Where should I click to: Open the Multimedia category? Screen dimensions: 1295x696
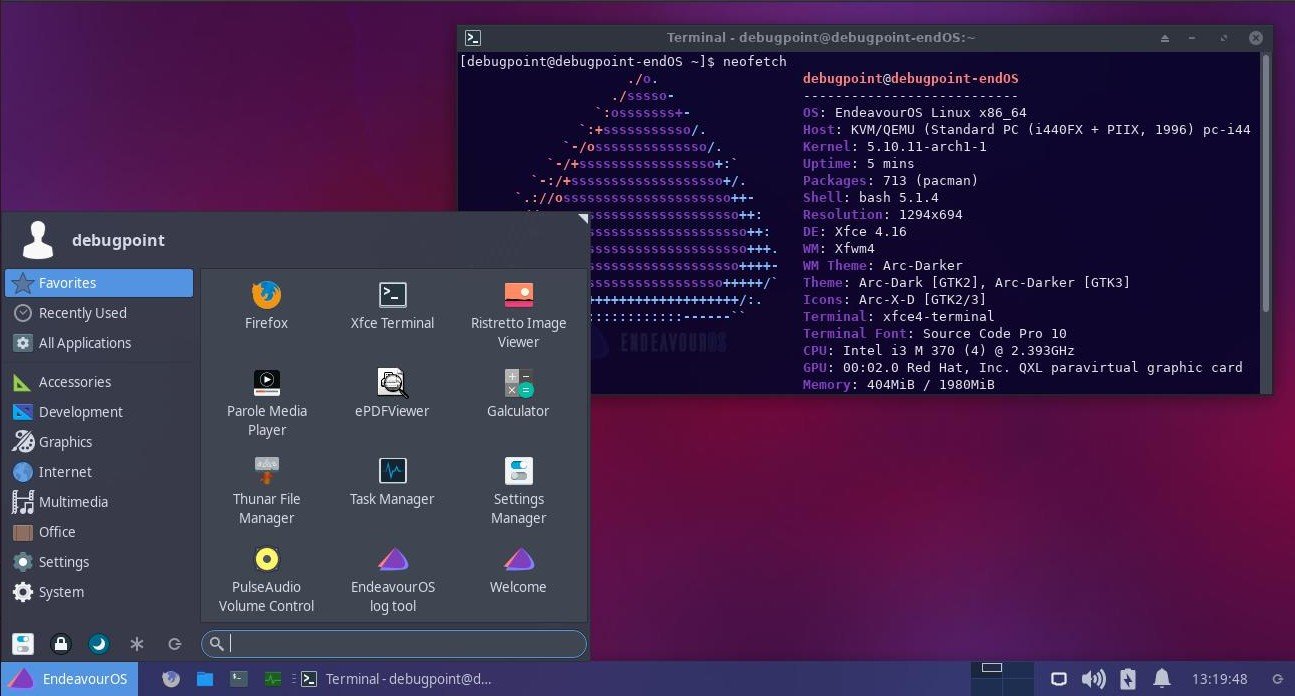click(x=99, y=502)
